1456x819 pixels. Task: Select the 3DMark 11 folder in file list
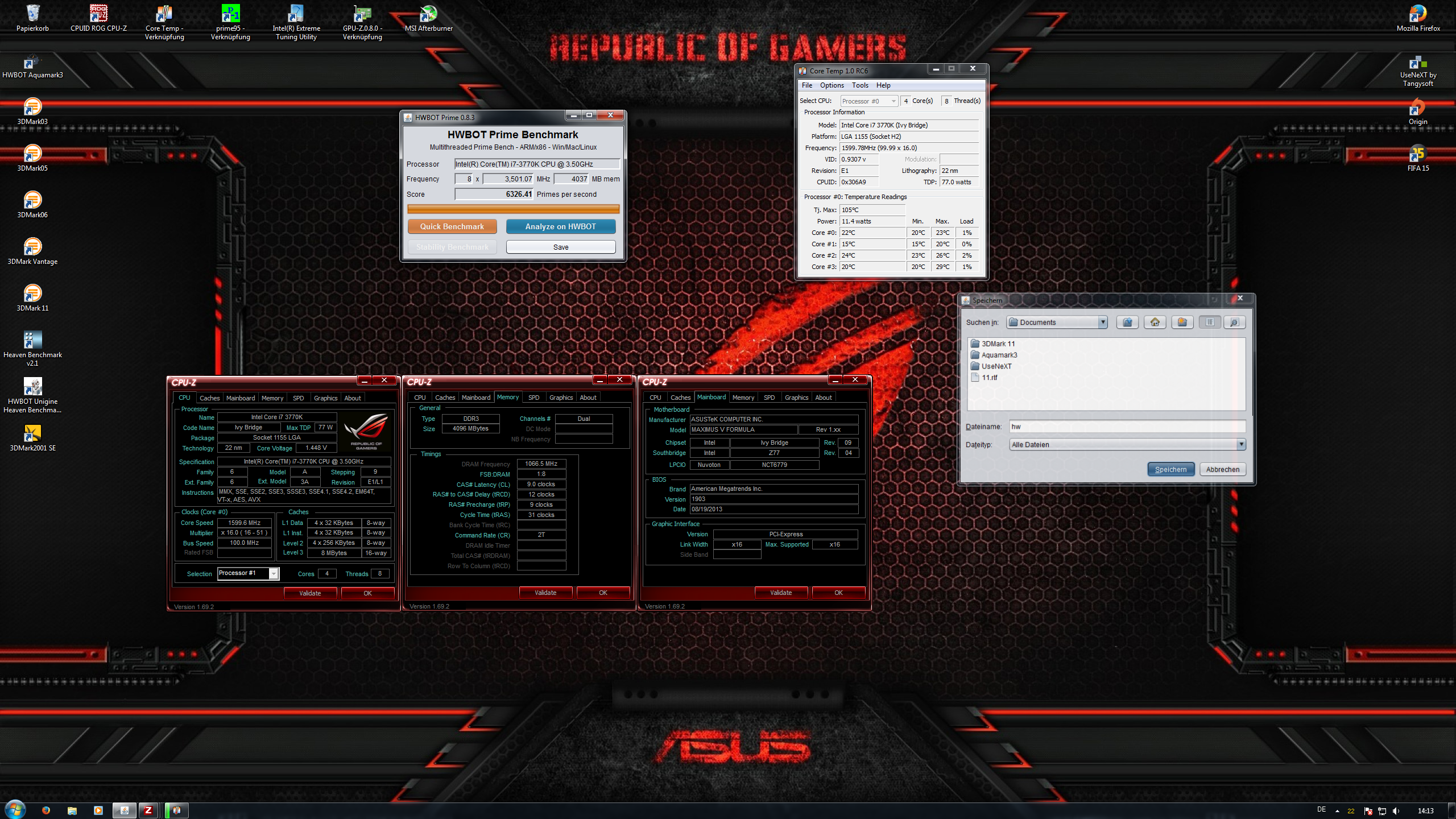(992, 344)
